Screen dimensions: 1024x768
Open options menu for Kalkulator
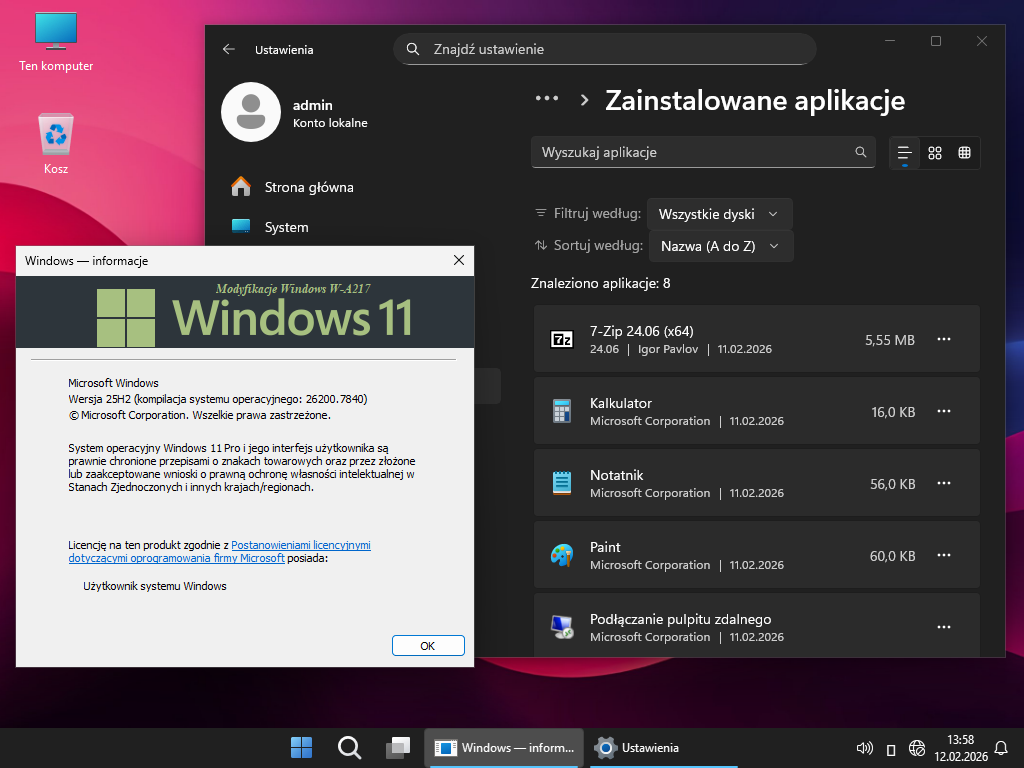(943, 412)
